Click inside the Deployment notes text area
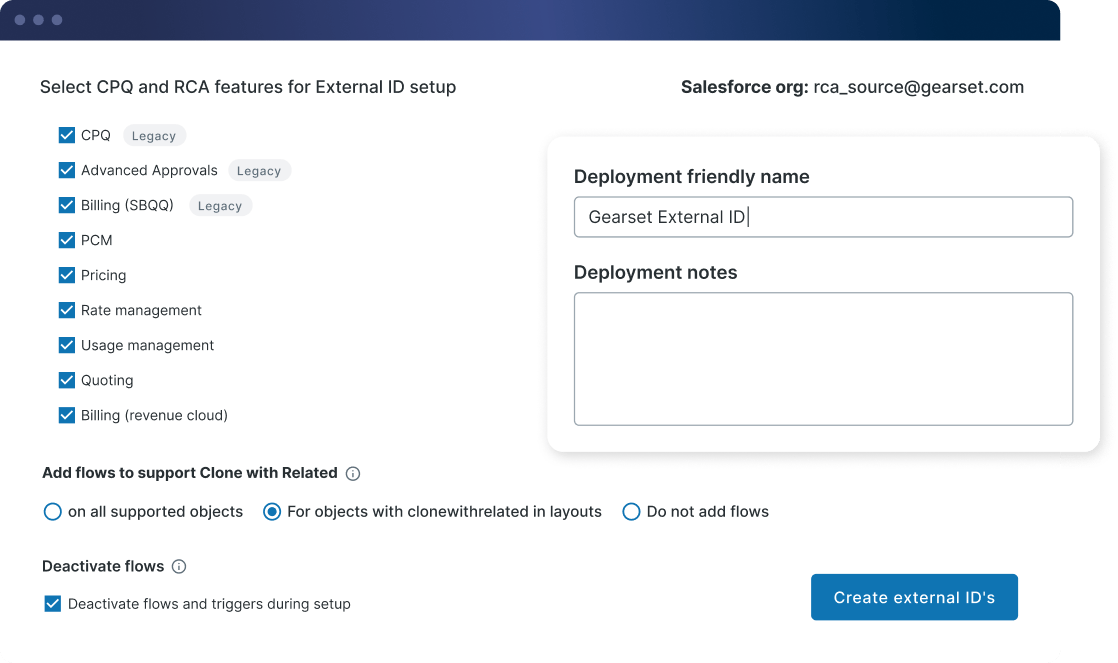The height and width of the screenshot is (663, 1118). pyautogui.click(x=822, y=358)
